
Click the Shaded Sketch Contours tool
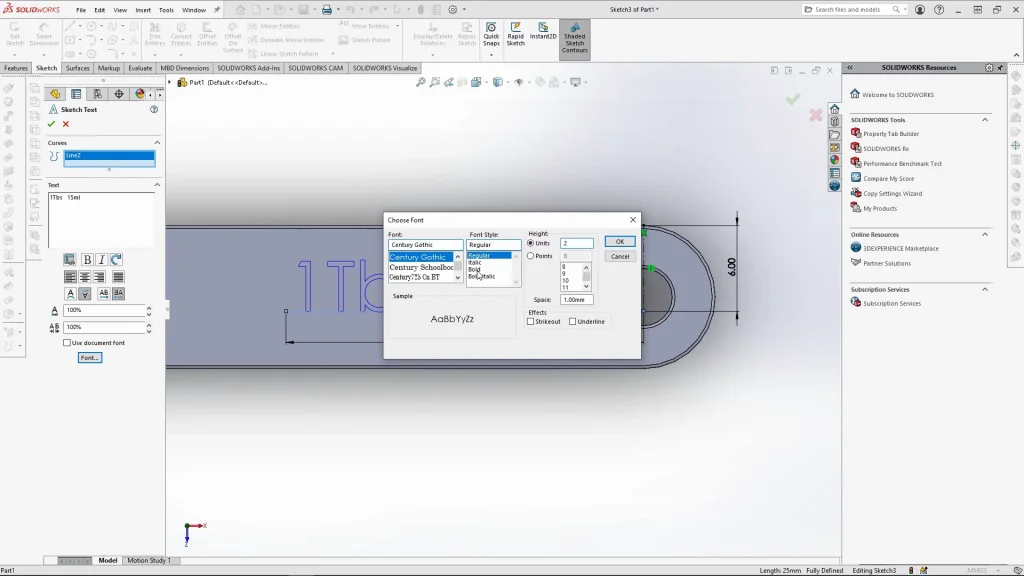click(574, 38)
